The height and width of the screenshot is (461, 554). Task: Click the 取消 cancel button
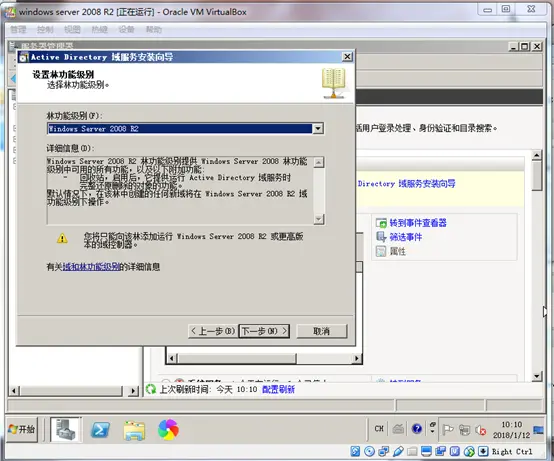click(322, 331)
